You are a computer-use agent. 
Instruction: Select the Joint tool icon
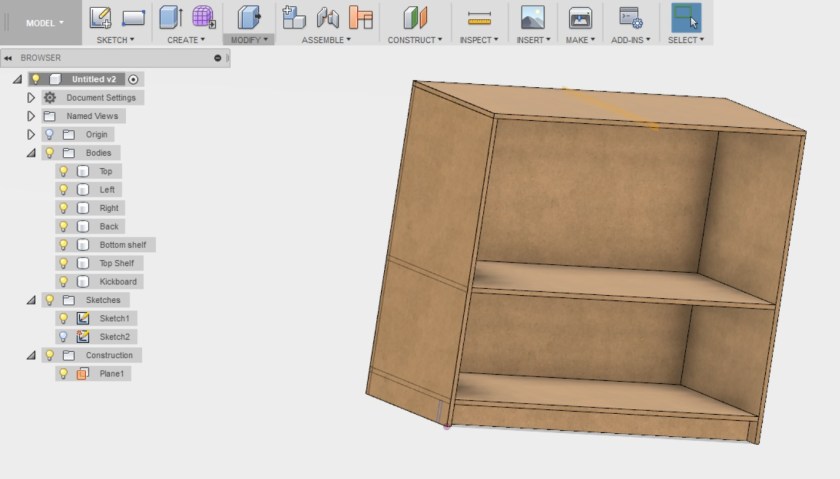[327, 17]
